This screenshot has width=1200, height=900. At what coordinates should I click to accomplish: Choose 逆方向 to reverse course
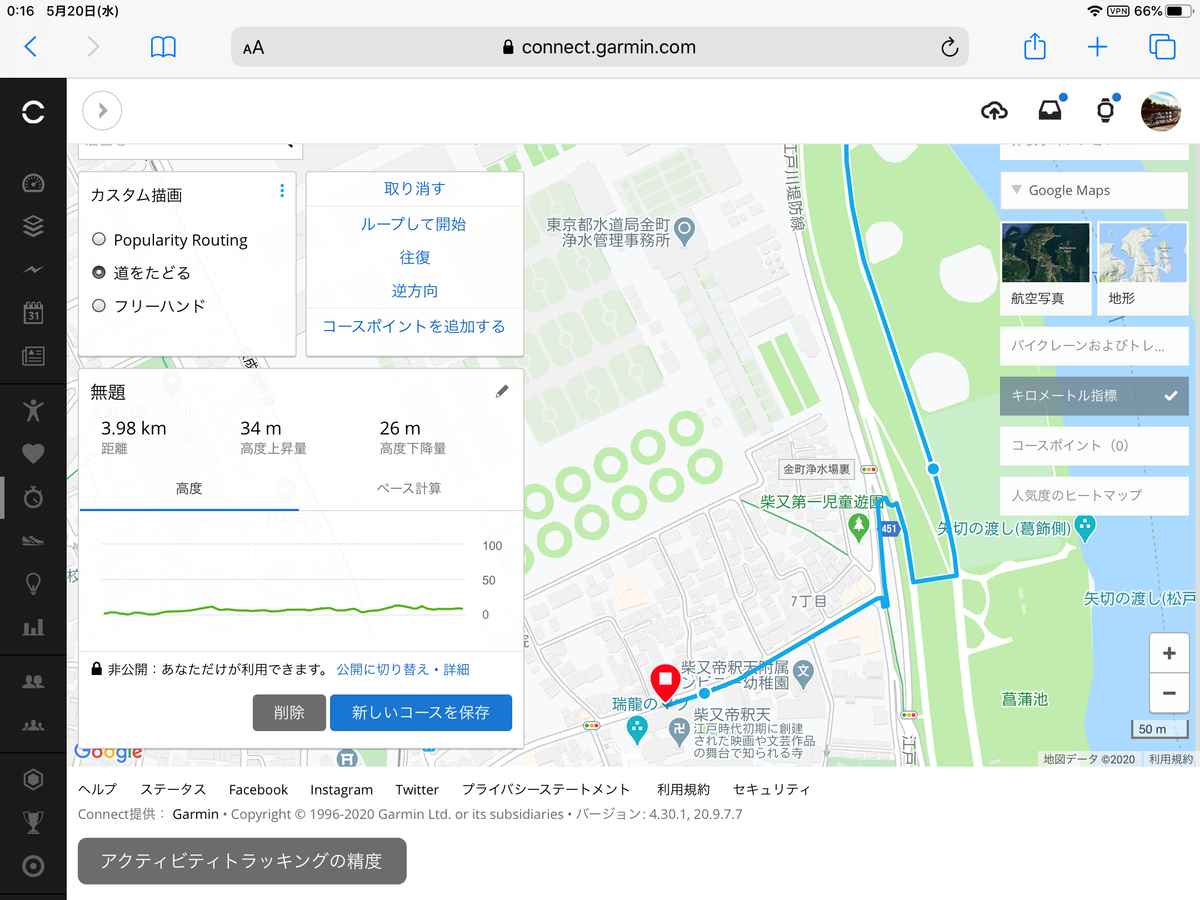[x=414, y=291]
